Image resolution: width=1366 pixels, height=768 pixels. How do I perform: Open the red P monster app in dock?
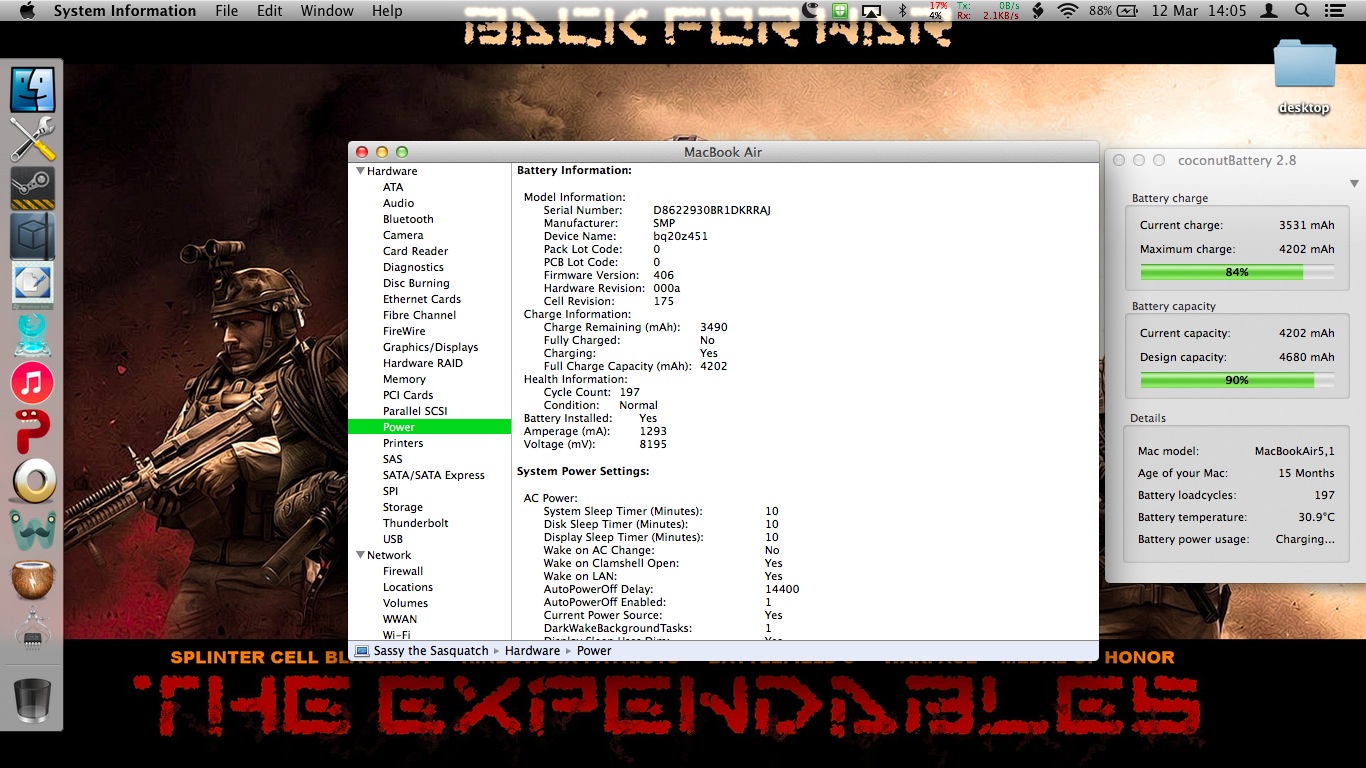32,432
